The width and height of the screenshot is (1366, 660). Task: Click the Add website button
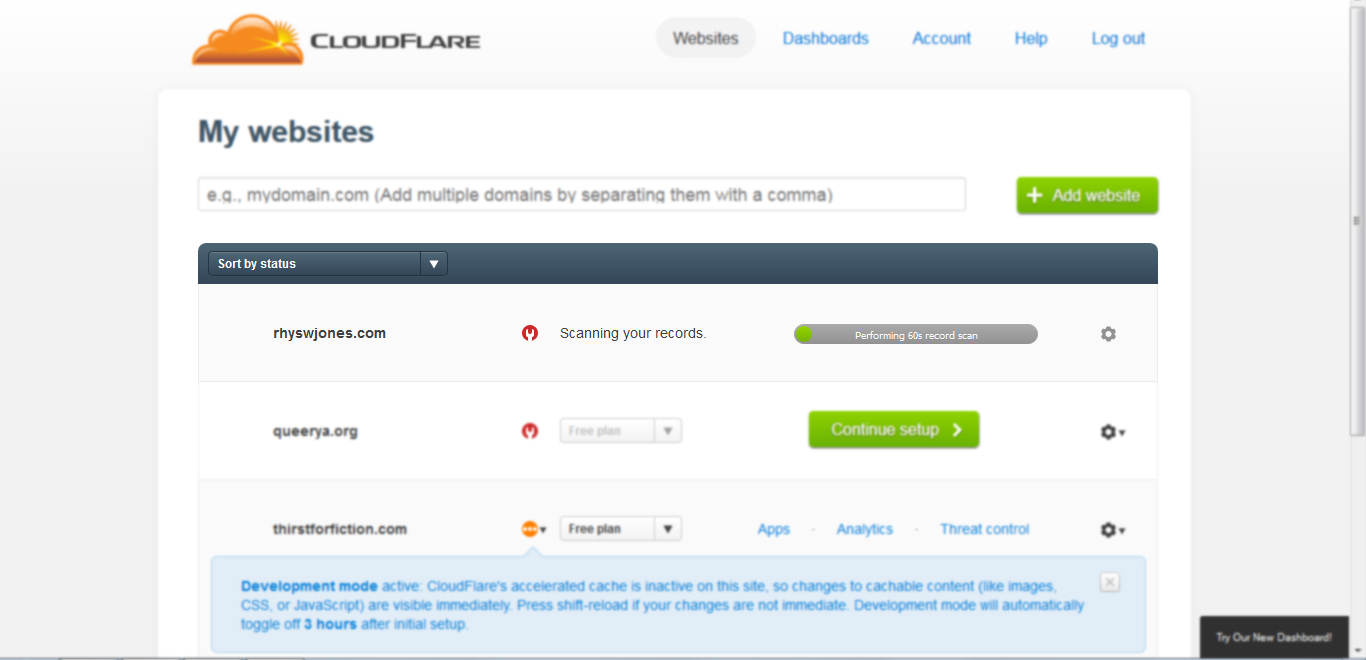[1087, 195]
